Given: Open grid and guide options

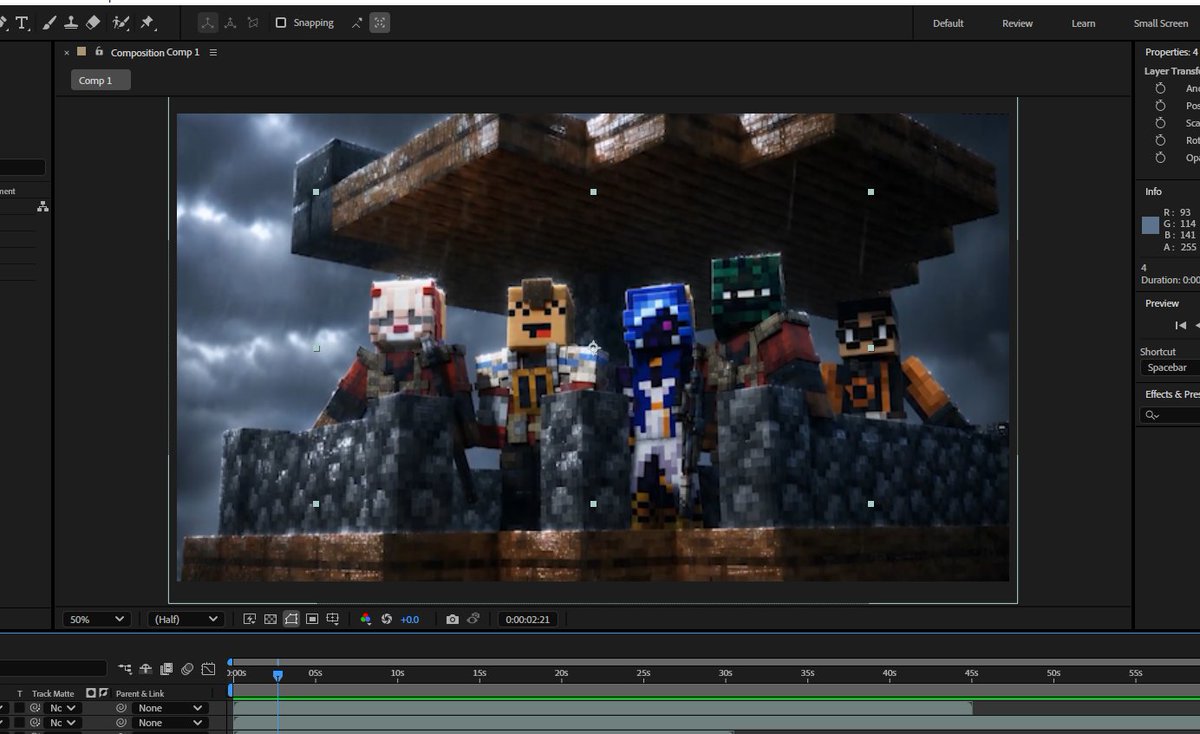Looking at the screenshot, I should (x=333, y=619).
